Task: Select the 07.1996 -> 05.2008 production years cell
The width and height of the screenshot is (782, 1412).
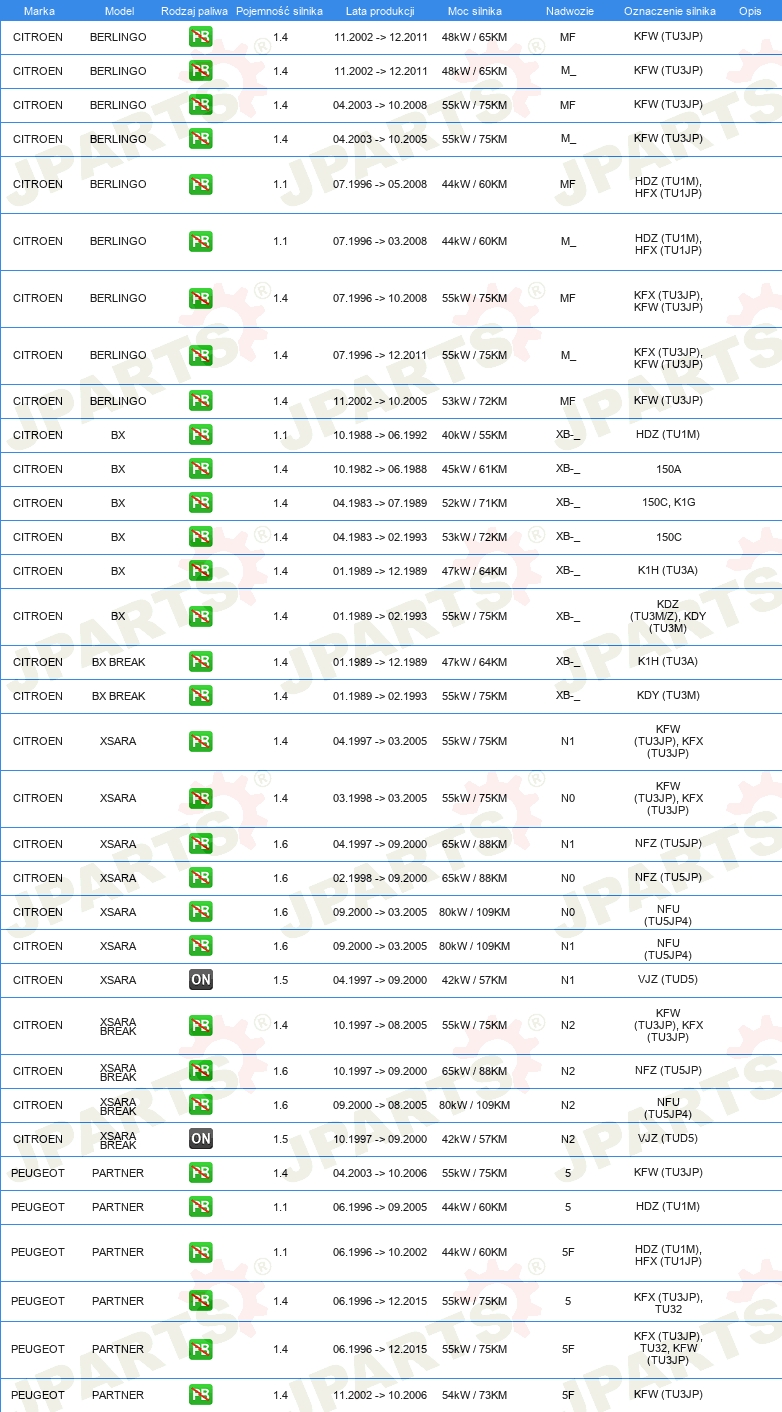Action: click(380, 184)
